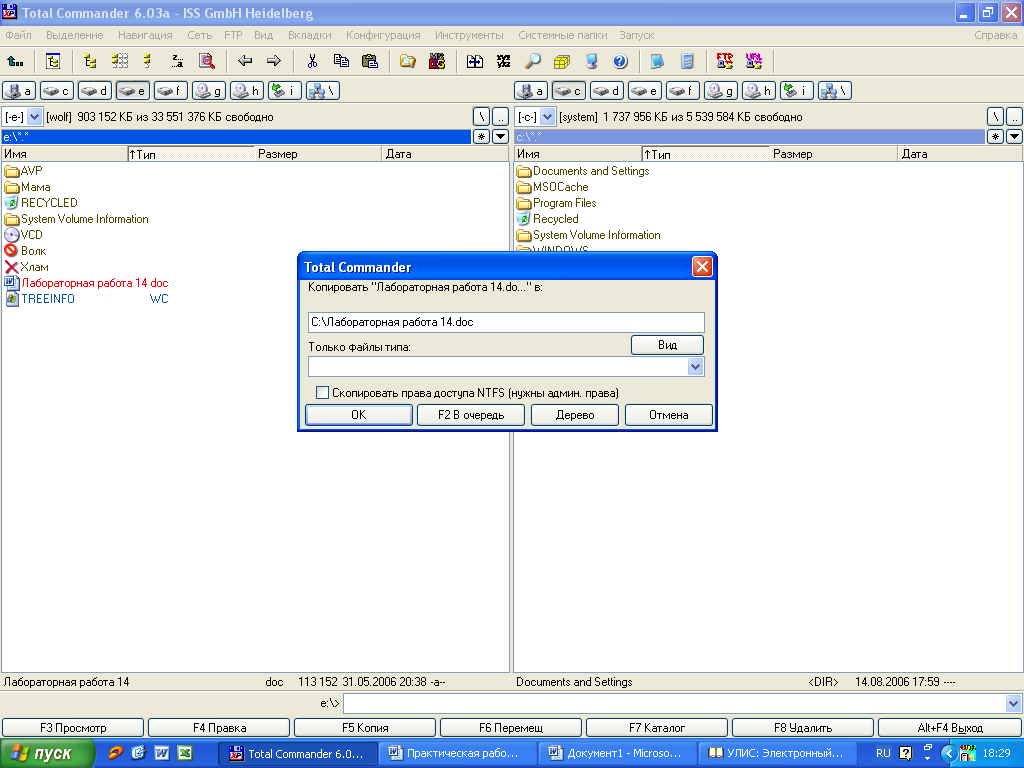1024x768 pixels.
Task: Open the Инструменты menu
Action: pos(469,35)
